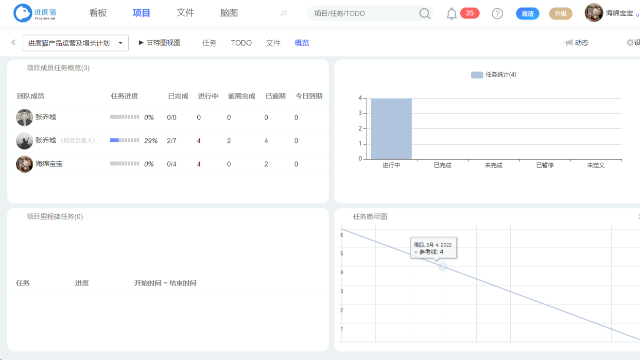Click the 29% progress value
The image size is (640, 360).
(151, 140)
